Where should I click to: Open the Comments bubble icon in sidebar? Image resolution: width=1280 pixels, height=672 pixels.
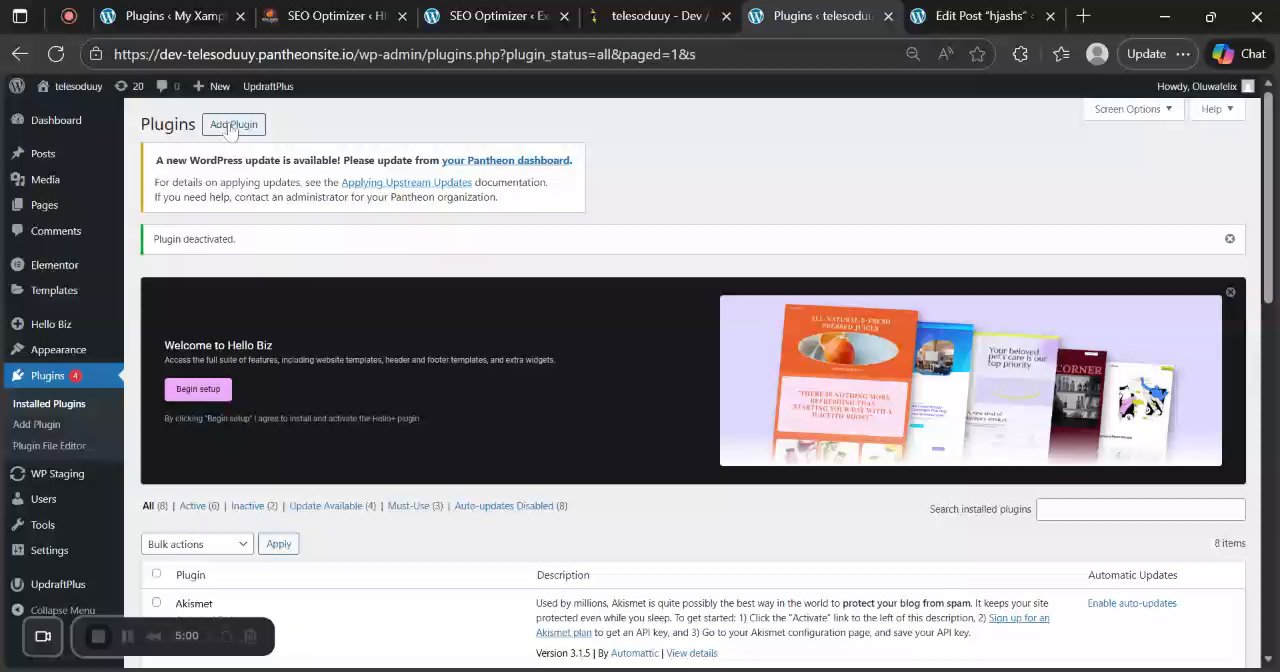17,231
